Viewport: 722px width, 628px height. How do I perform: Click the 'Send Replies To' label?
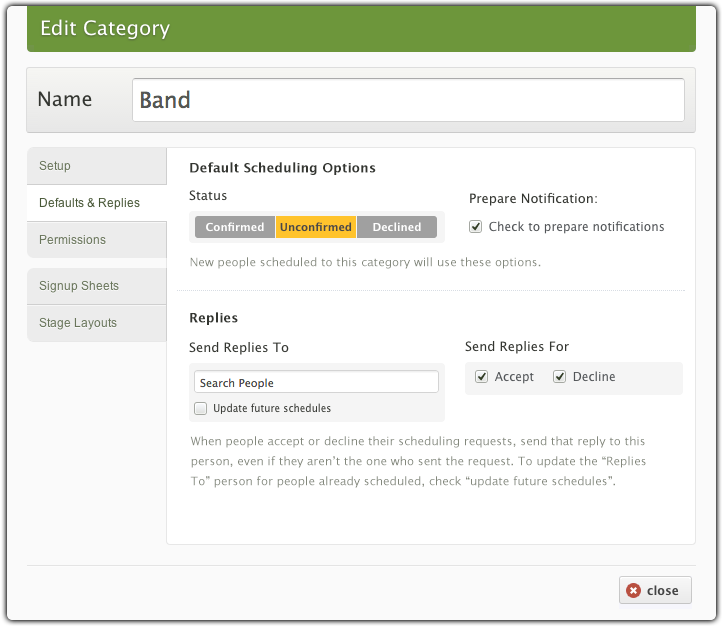click(239, 347)
